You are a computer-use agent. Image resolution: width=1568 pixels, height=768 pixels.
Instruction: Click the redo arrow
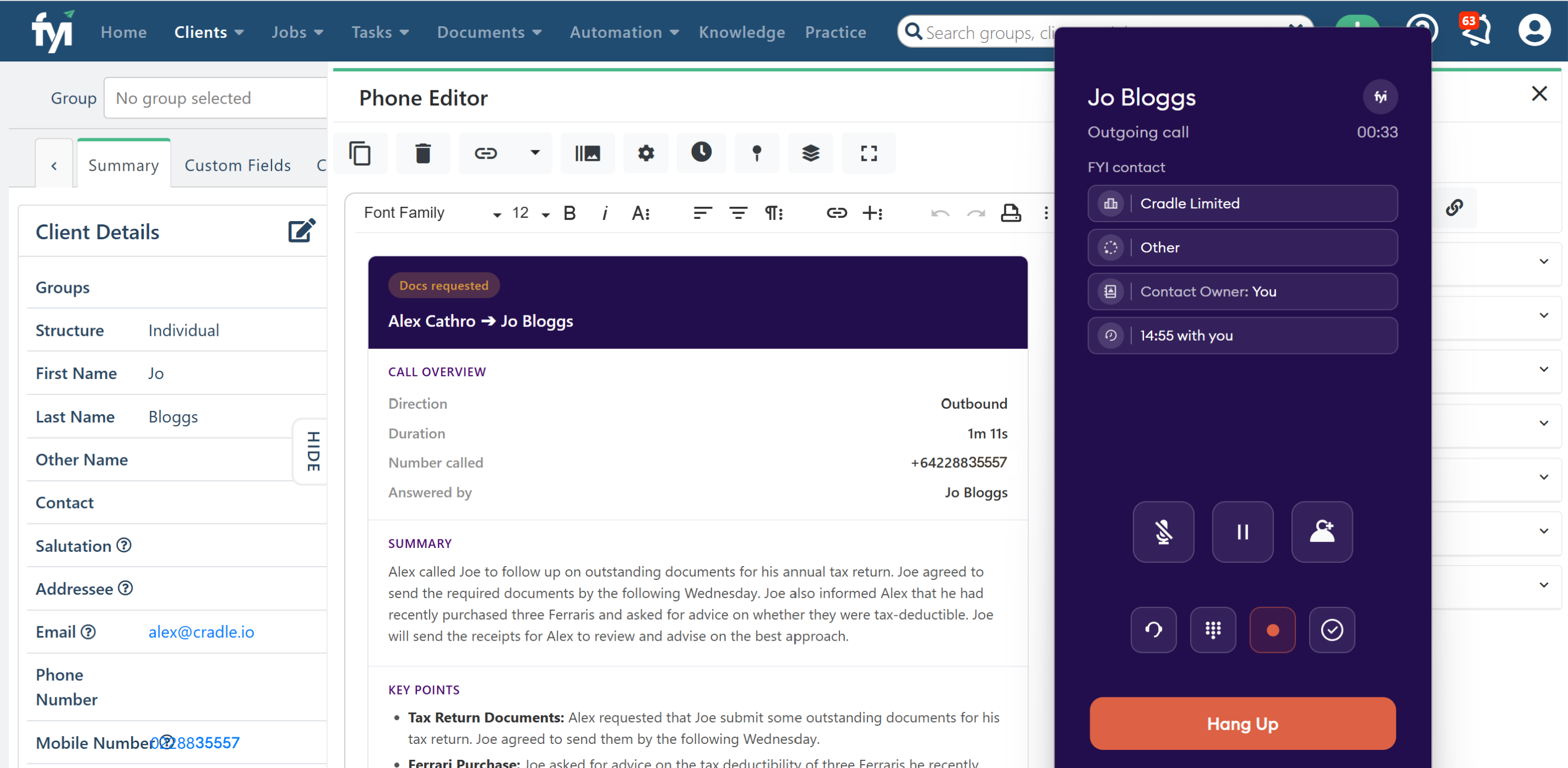coord(975,213)
